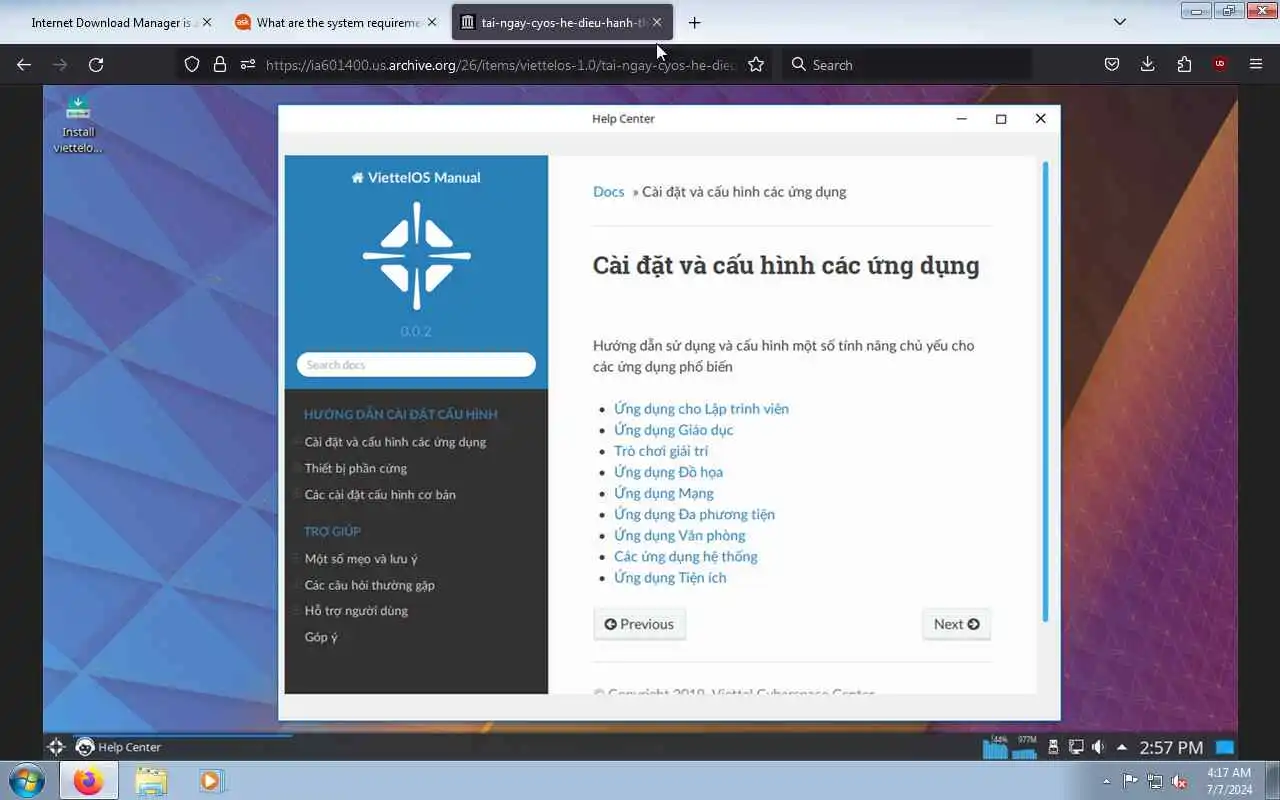
Task: Click the Docs breadcrumb link
Action: pos(608,191)
